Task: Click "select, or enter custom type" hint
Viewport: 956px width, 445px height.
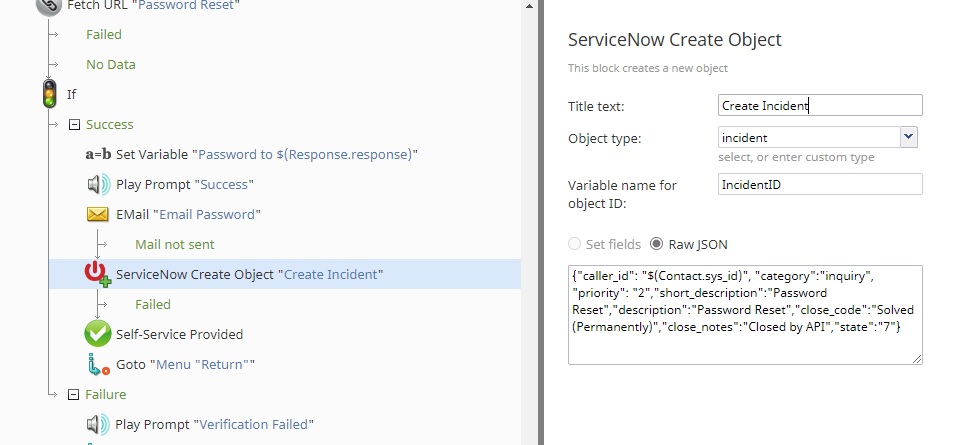Action: coord(796,157)
